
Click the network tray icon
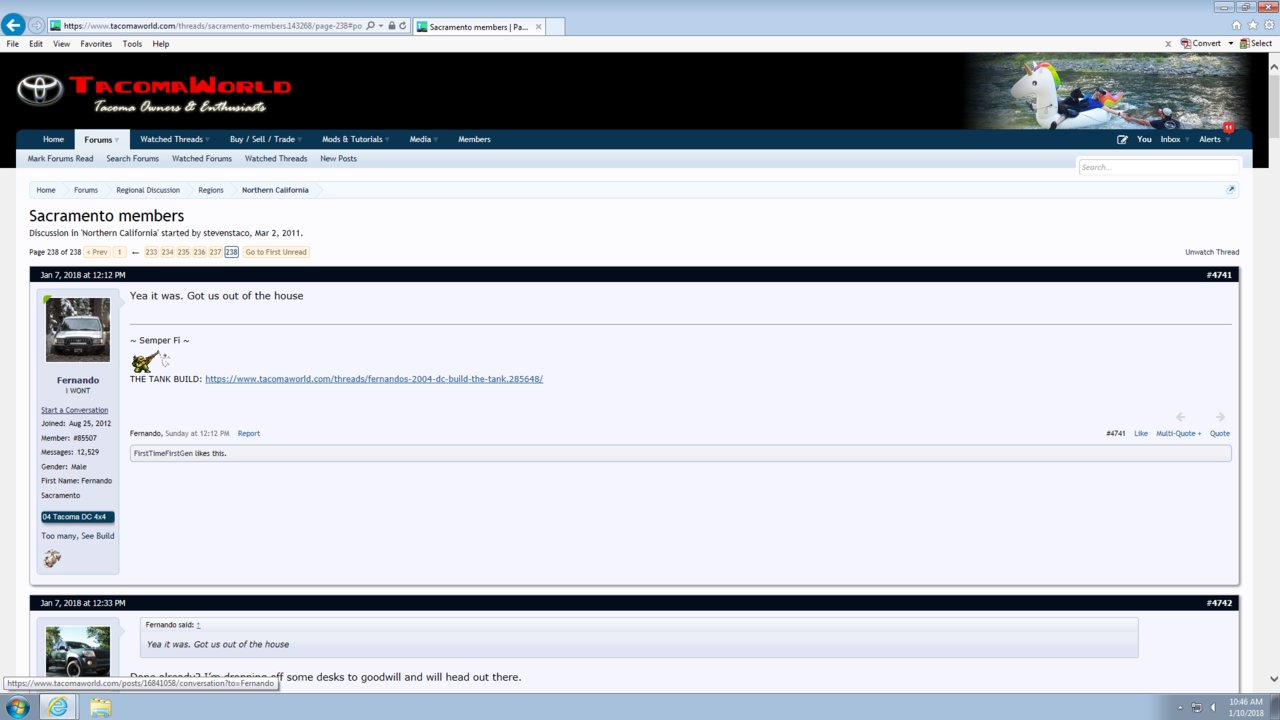point(1196,708)
